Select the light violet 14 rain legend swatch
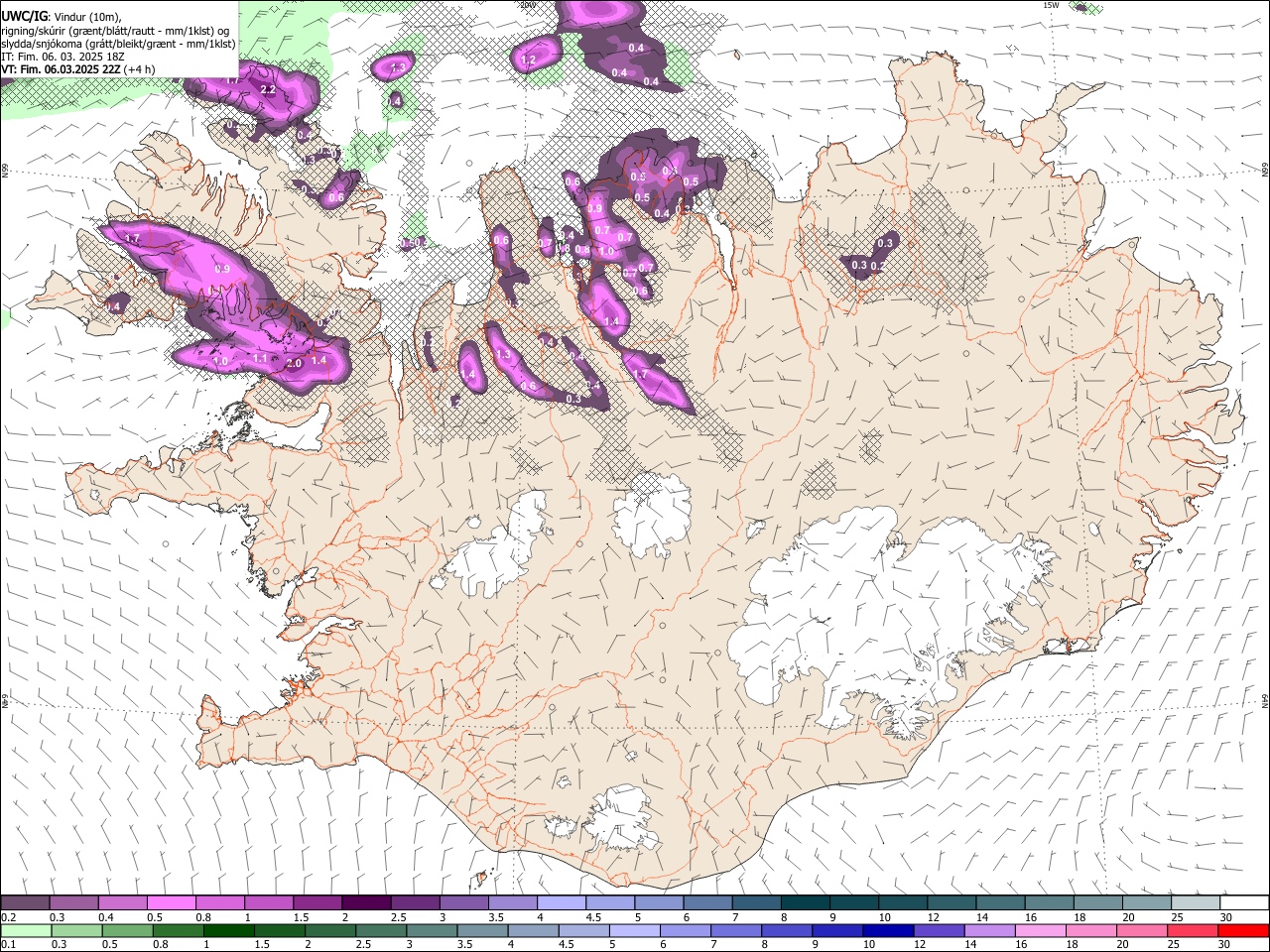This screenshot has height=952, width=1270. [x=990, y=930]
